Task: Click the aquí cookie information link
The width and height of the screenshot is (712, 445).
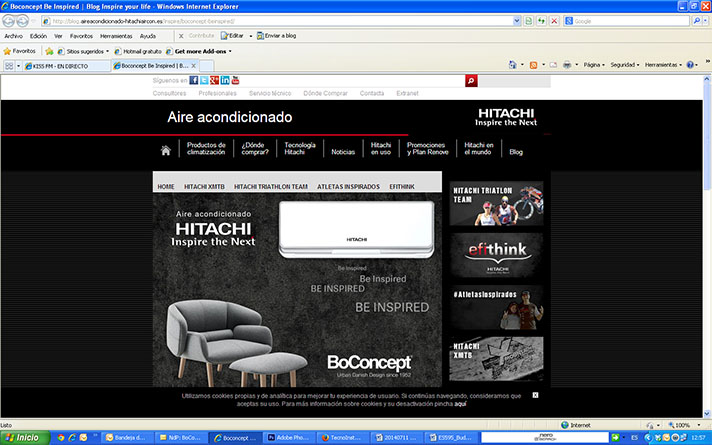Action: click(460, 404)
